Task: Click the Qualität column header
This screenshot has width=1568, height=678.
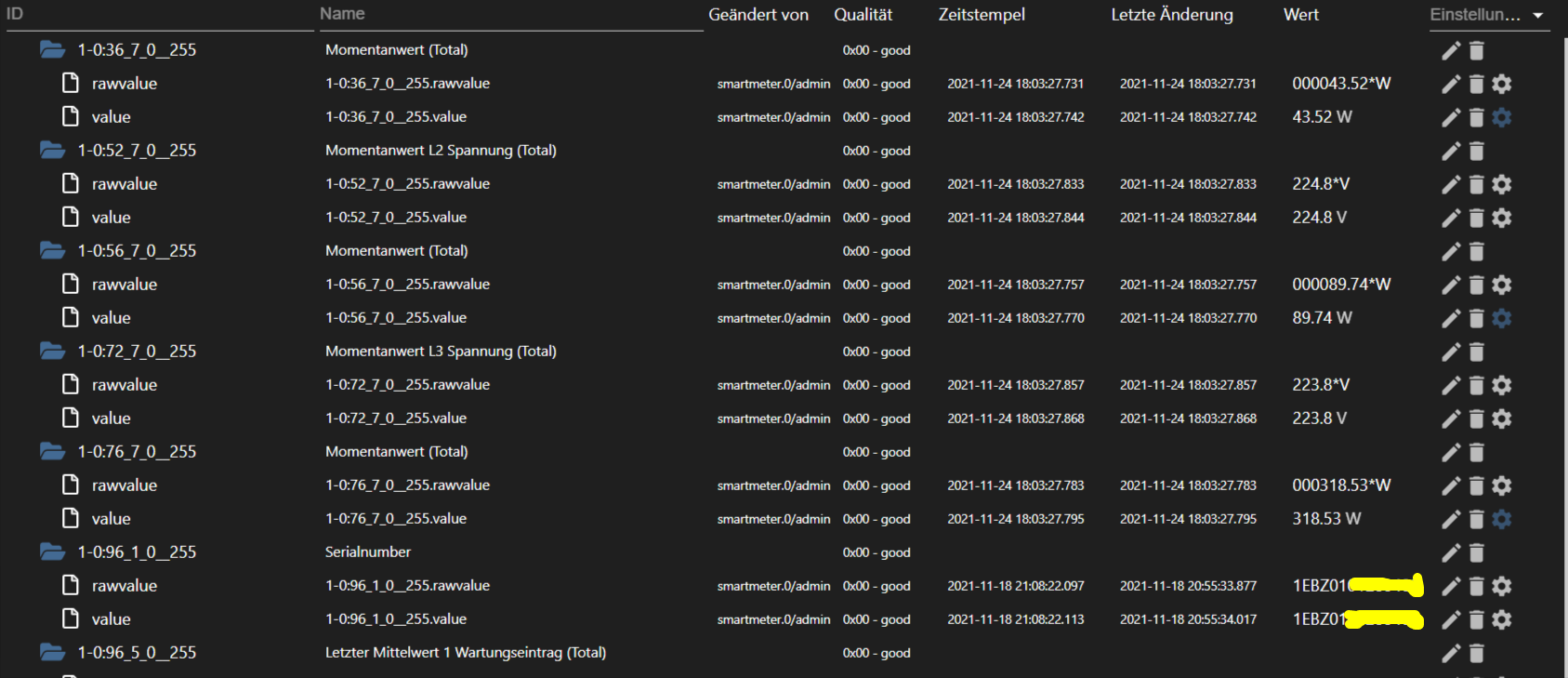Action: pos(863,15)
